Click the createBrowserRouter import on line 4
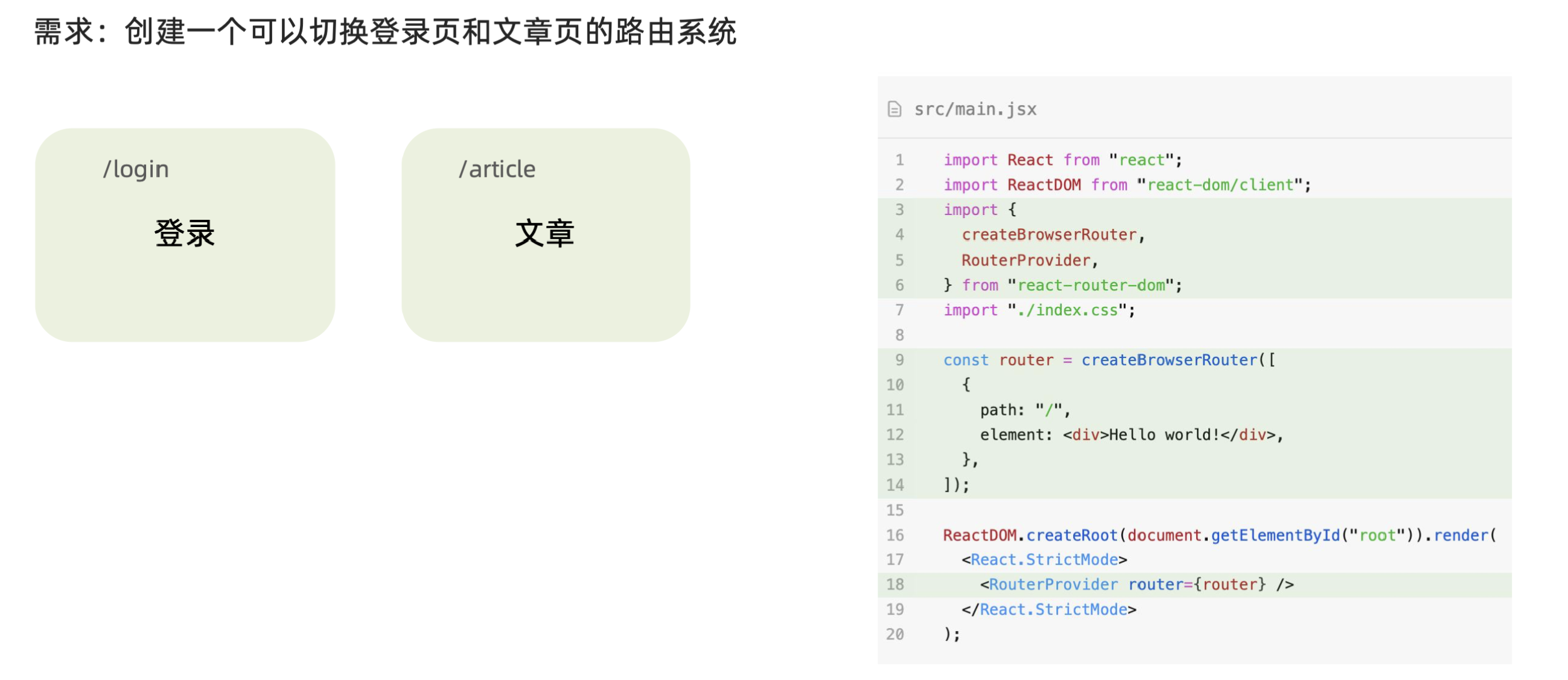 (1049, 234)
